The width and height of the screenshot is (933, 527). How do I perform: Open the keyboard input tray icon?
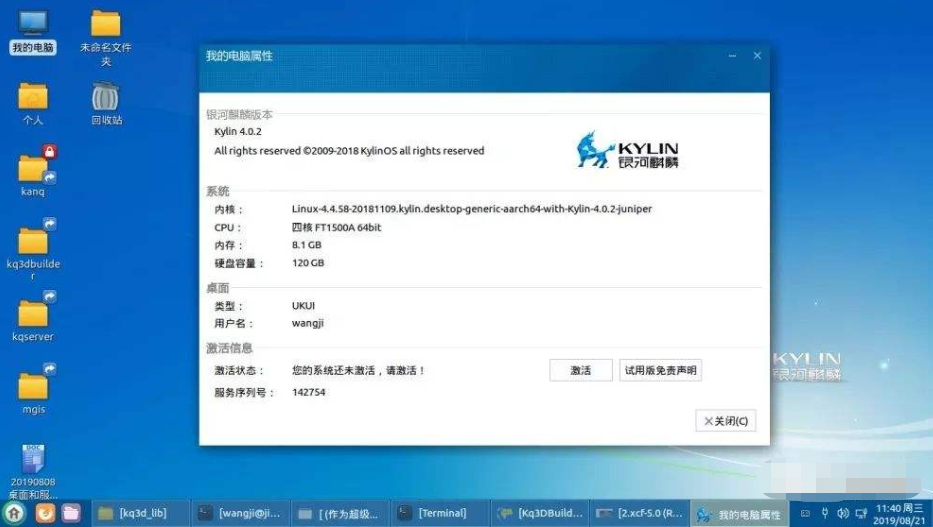(806, 513)
